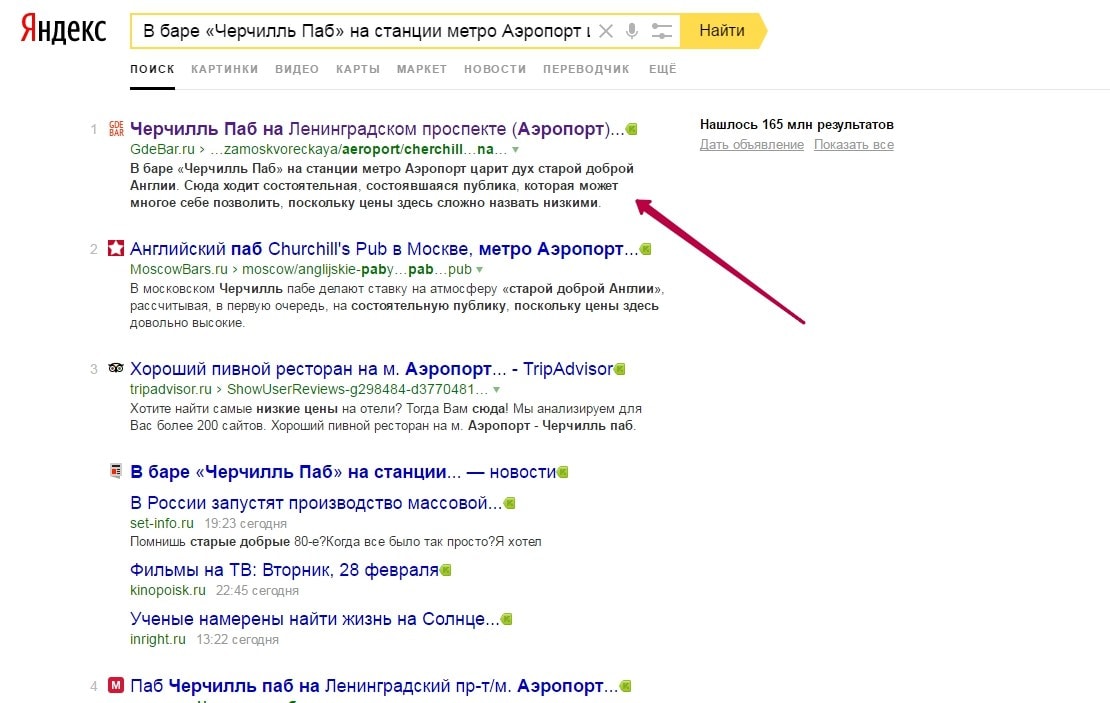
Task: Click the MoscowBars.ru green URL
Action: (179, 269)
